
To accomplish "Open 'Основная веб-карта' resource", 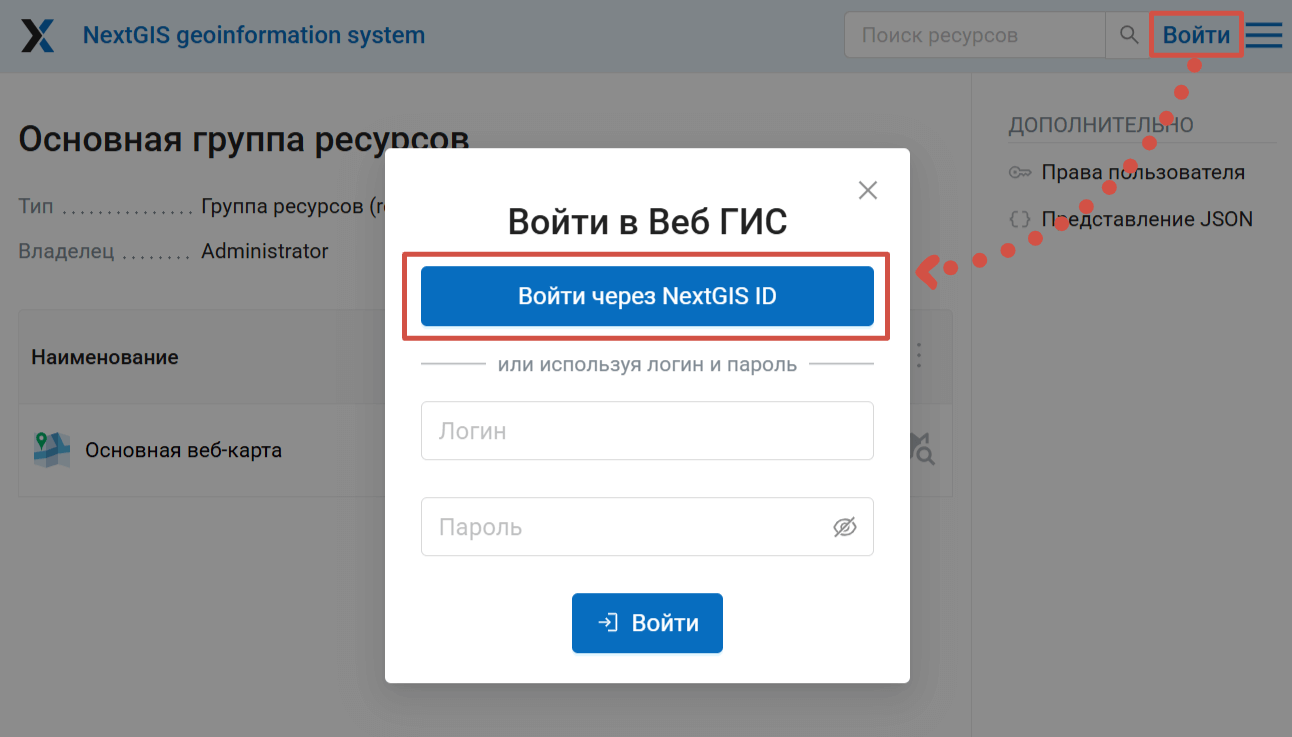I will [x=183, y=450].
